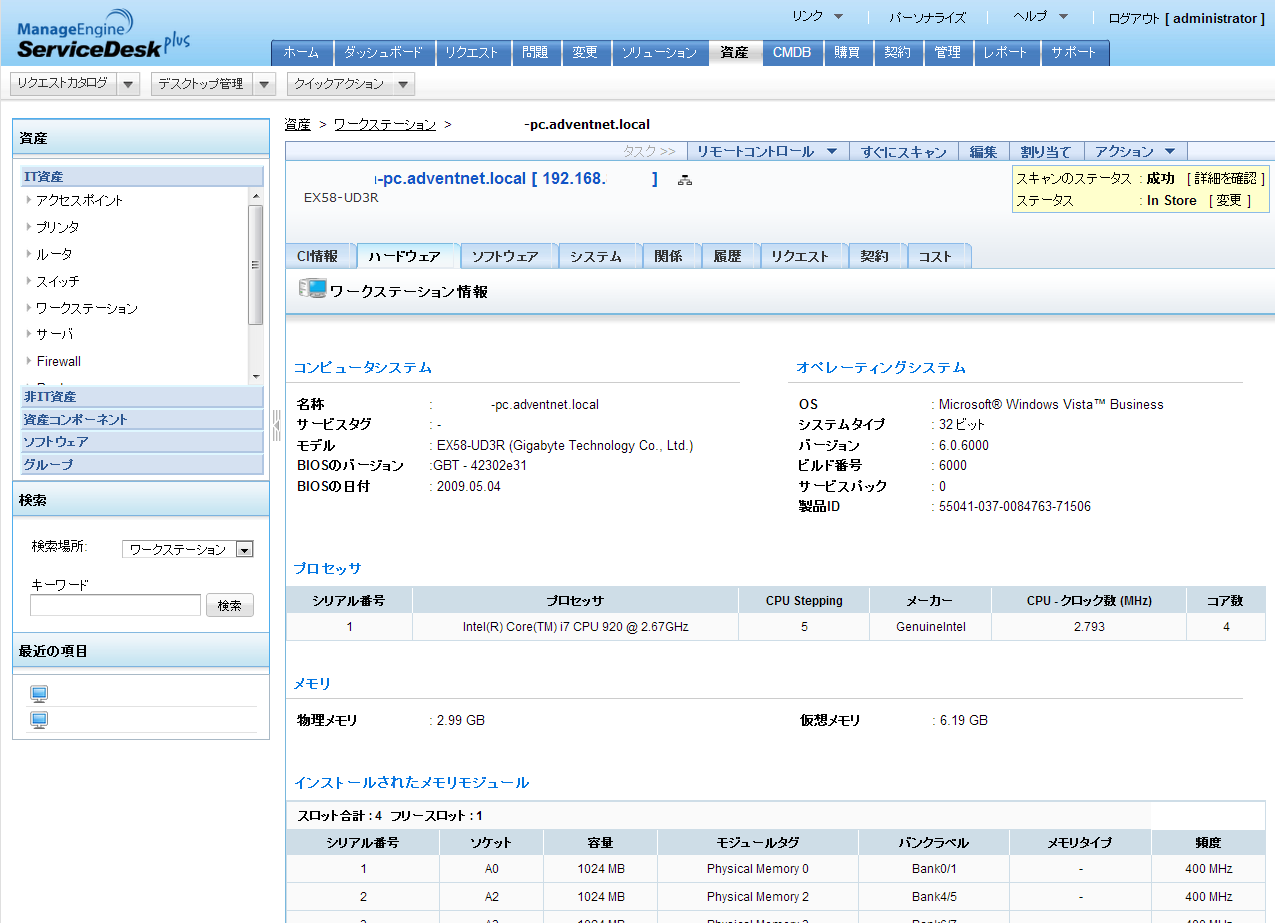Click the 詳細を確認 scan status link
The width and height of the screenshot is (1275, 923).
[x=1225, y=178]
